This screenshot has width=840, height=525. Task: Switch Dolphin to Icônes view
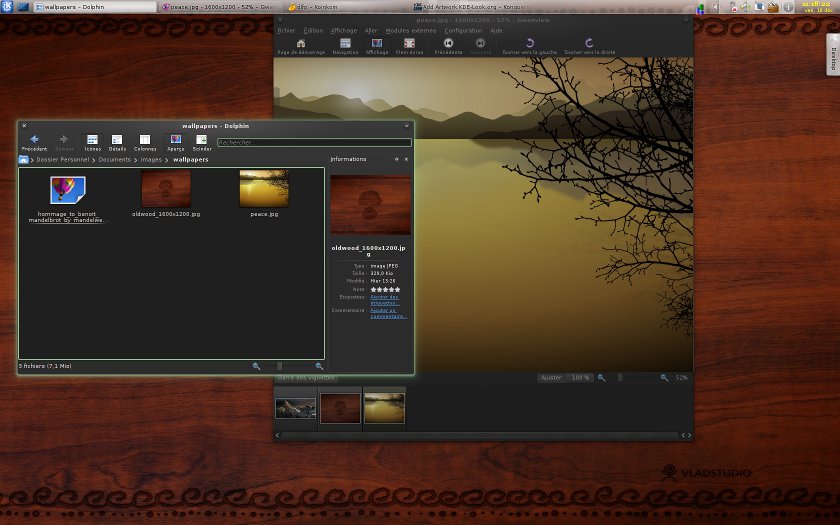click(92, 142)
